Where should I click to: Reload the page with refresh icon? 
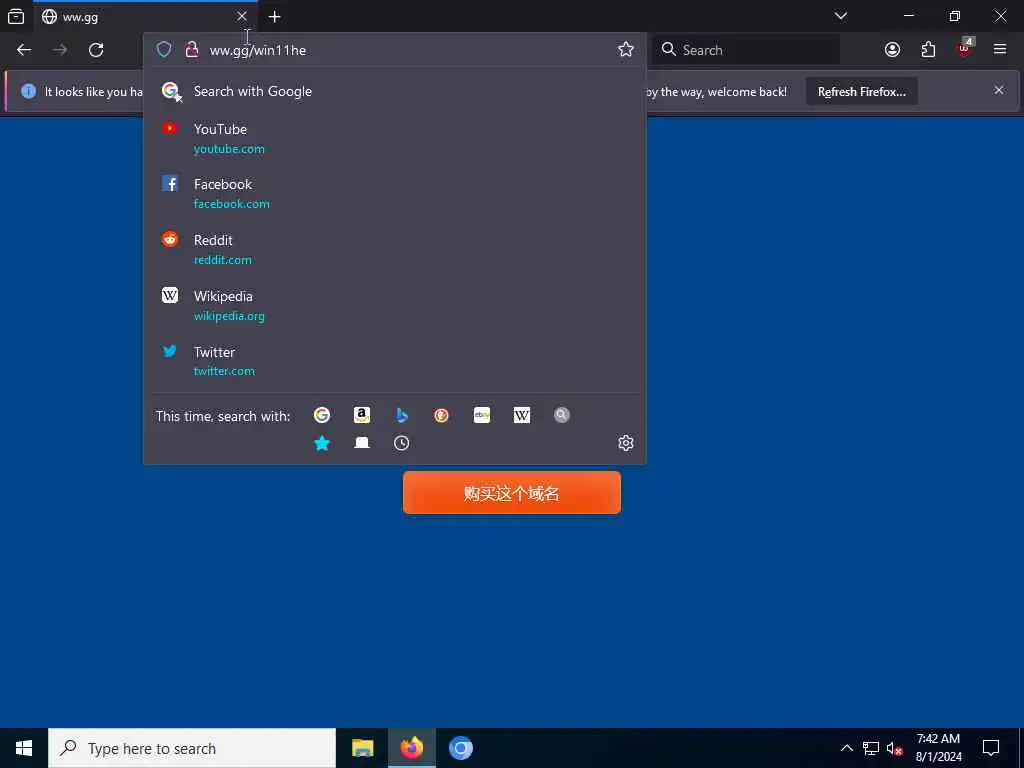96,50
